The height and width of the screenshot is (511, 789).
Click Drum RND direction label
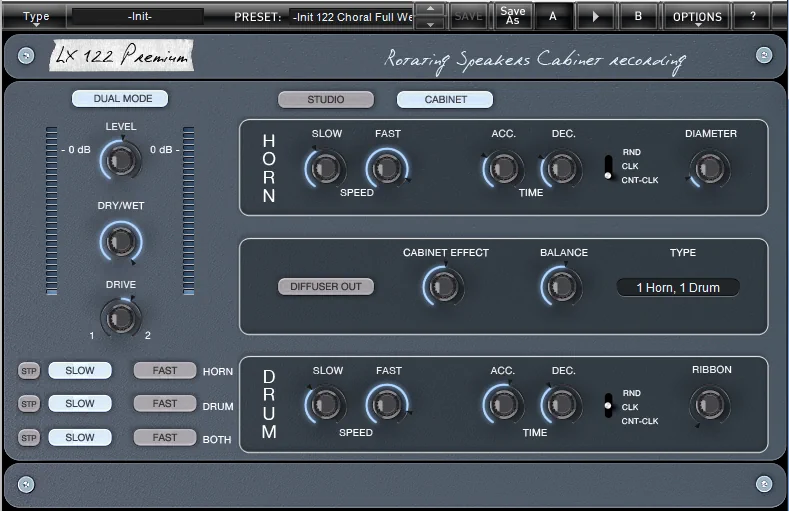[x=632, y=393]
